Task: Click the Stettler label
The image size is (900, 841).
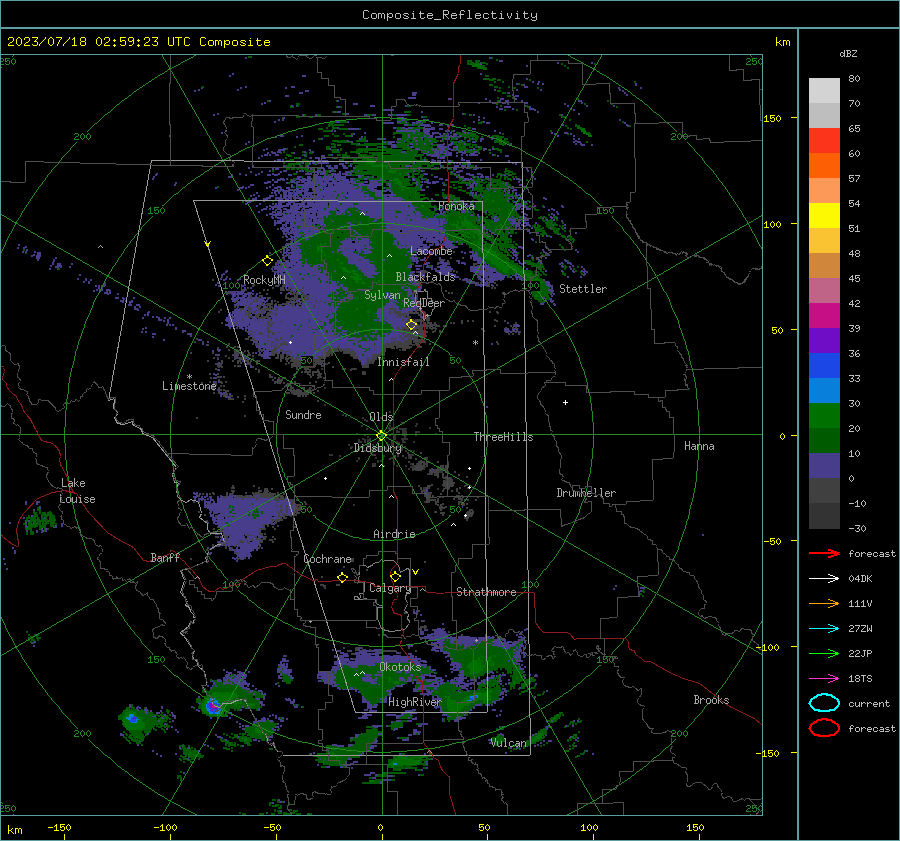Action: point(583,289)
